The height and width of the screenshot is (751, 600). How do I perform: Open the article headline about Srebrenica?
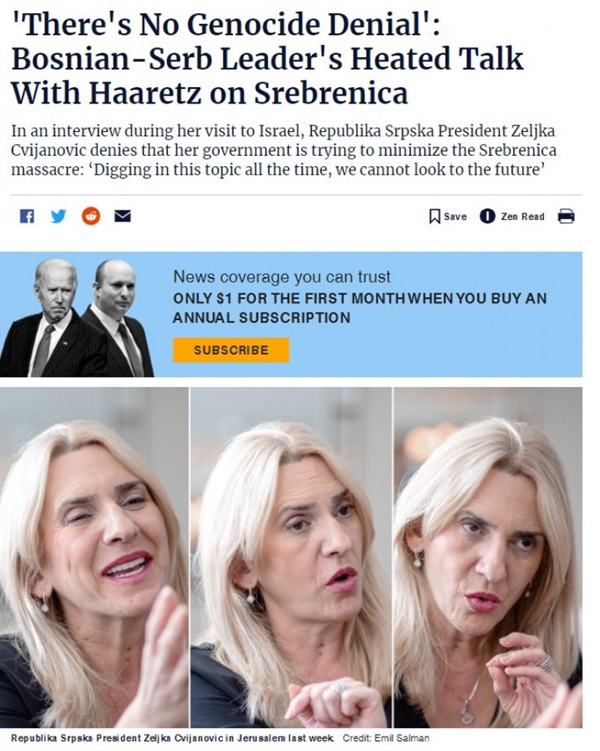[267, 58]
